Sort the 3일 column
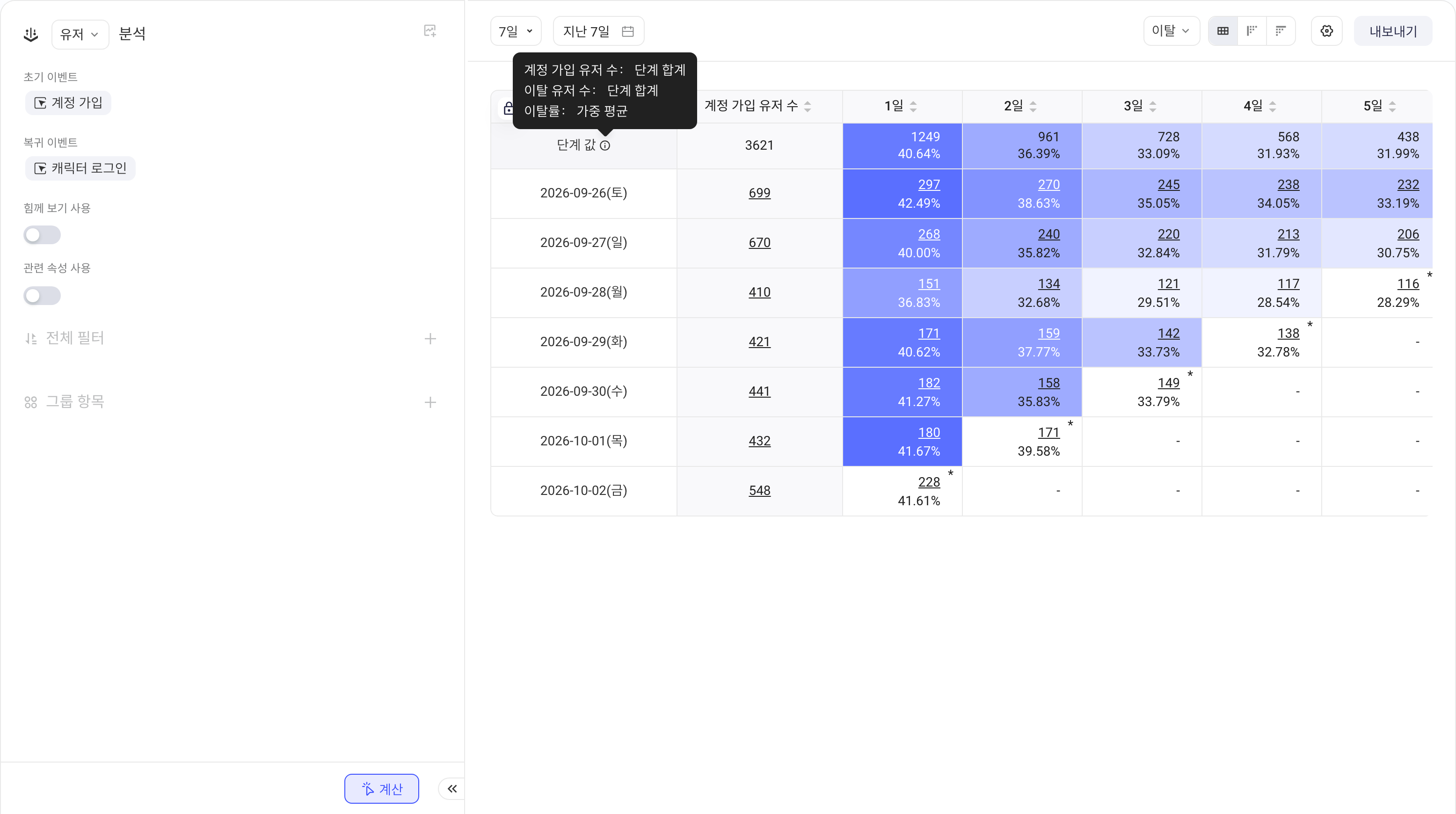Screen dimensions: 1456x814 coord(1152,106)
